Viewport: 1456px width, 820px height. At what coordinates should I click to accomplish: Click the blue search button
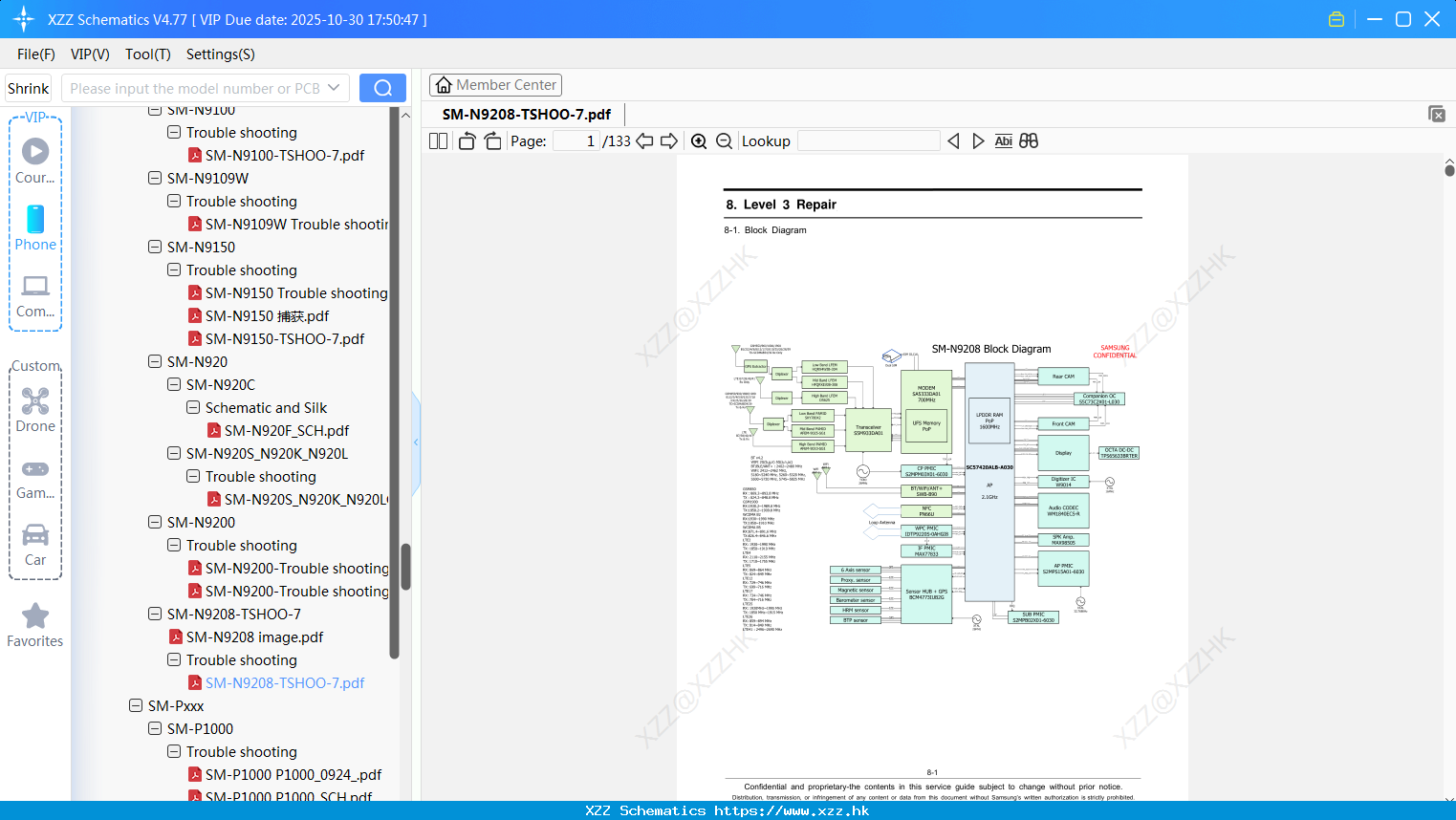(x=382, y=88)
